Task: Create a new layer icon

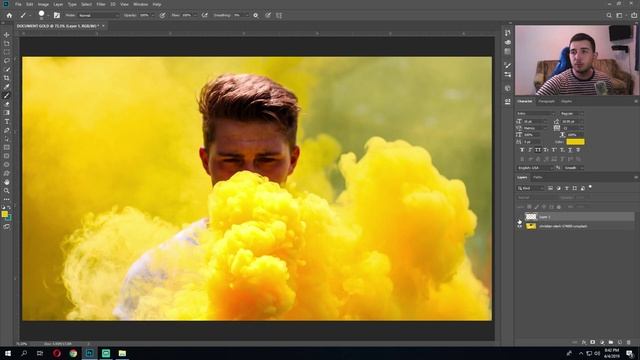Action: click(620, 342)
